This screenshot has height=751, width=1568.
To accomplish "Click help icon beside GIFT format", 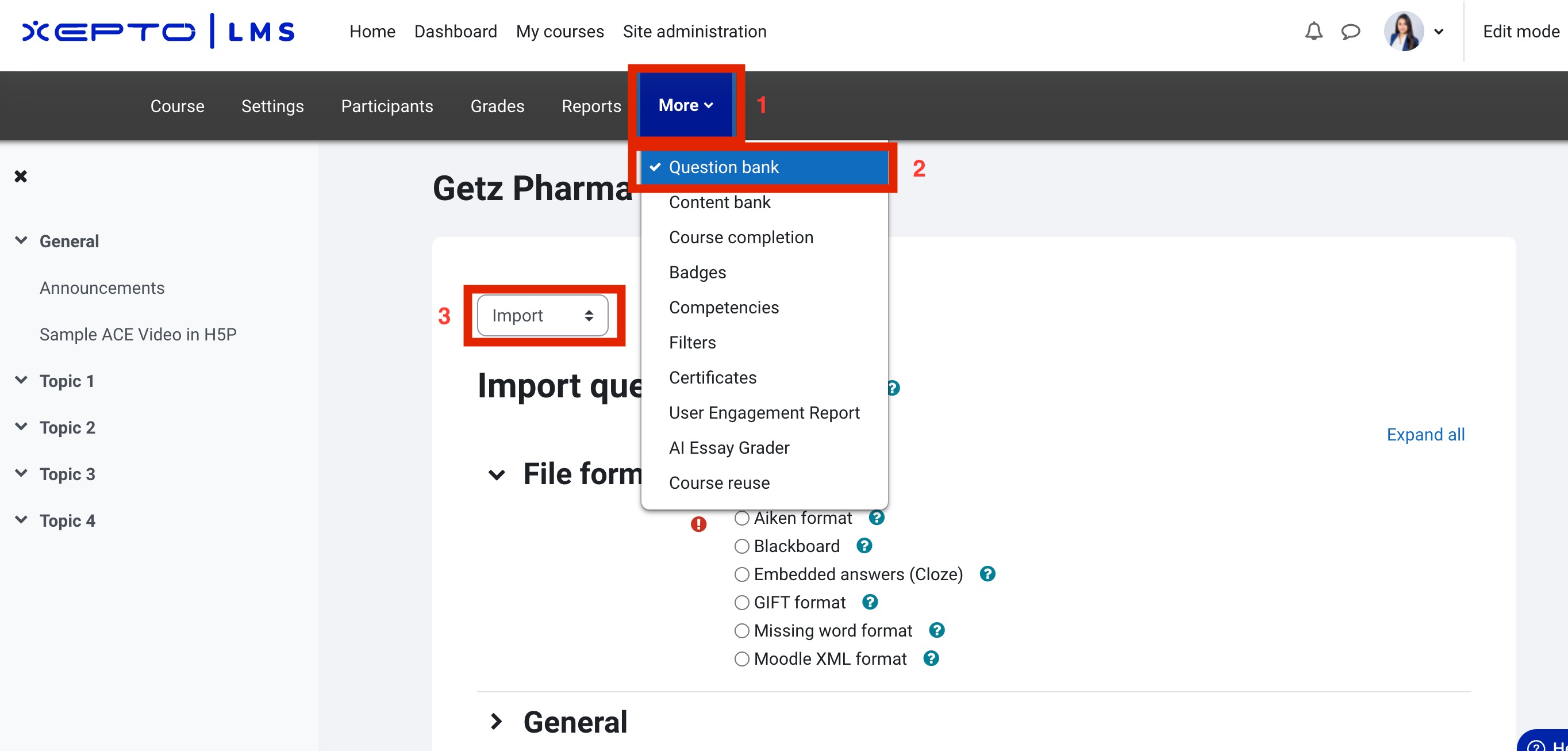I will pyautogui.click(x=870, y=601).
